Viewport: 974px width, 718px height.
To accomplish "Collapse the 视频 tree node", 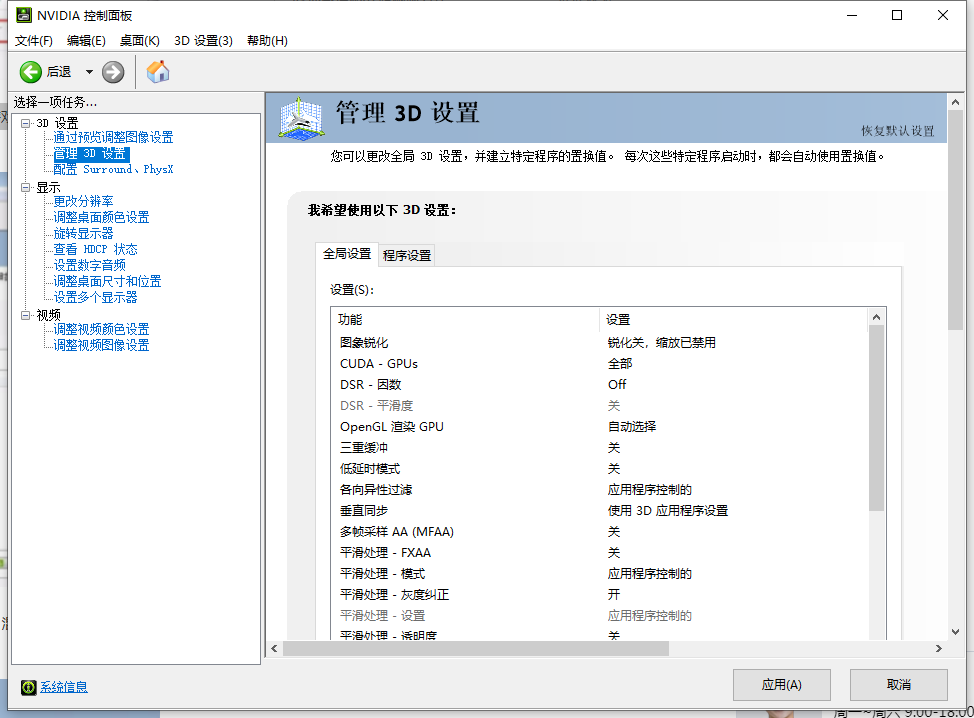I will coord(26,315).
